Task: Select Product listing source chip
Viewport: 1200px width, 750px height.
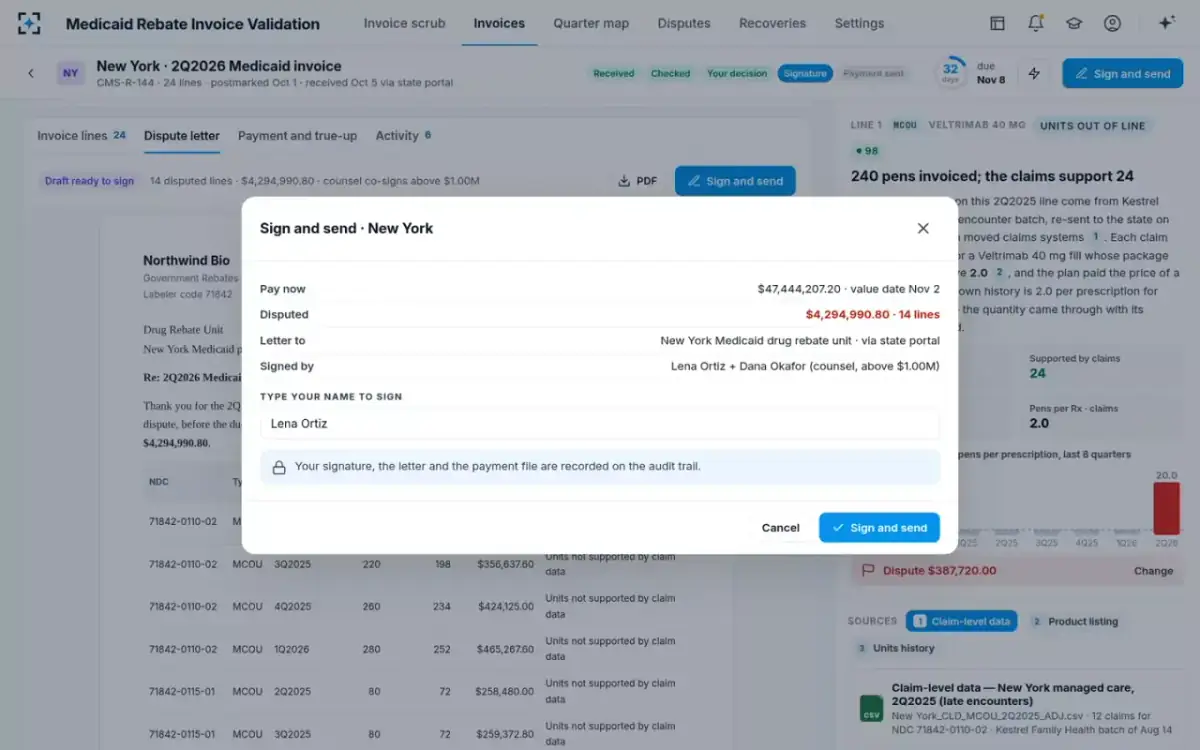Action: point(1075,621)
